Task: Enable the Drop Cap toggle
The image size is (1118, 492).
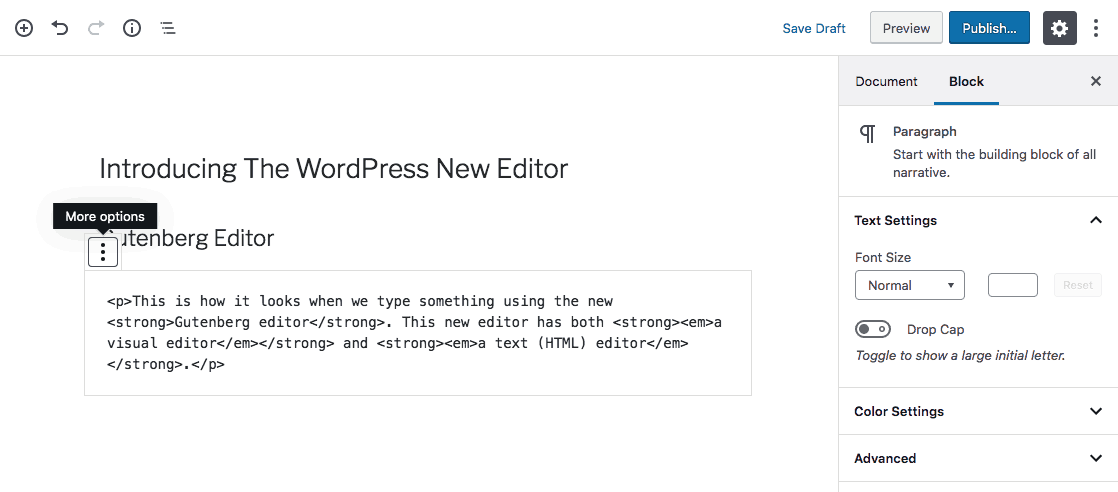Action: 873,329
